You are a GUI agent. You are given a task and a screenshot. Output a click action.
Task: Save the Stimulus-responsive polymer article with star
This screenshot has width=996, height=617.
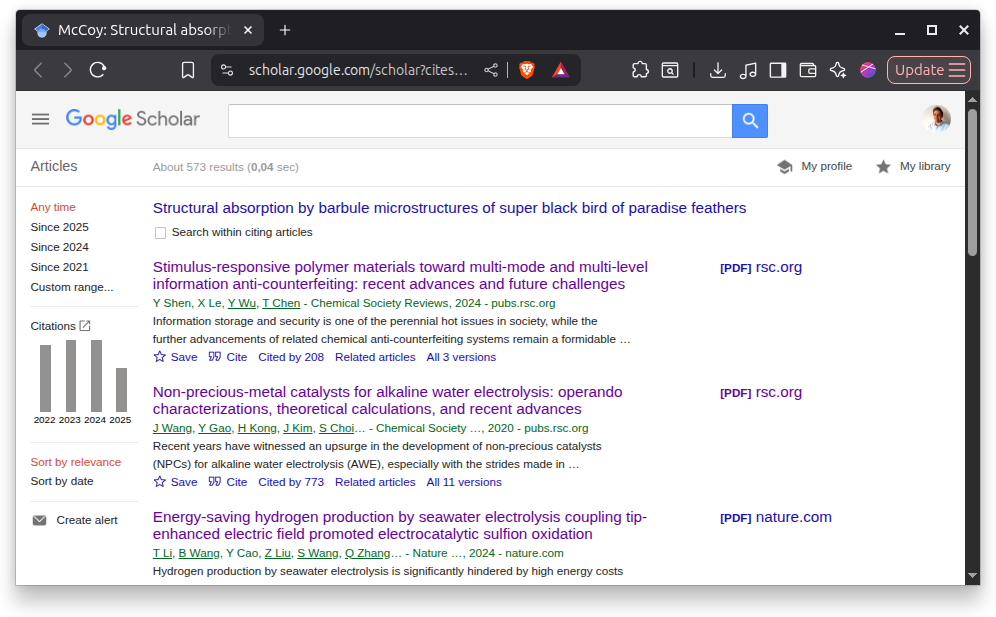(x=175, y=357)
